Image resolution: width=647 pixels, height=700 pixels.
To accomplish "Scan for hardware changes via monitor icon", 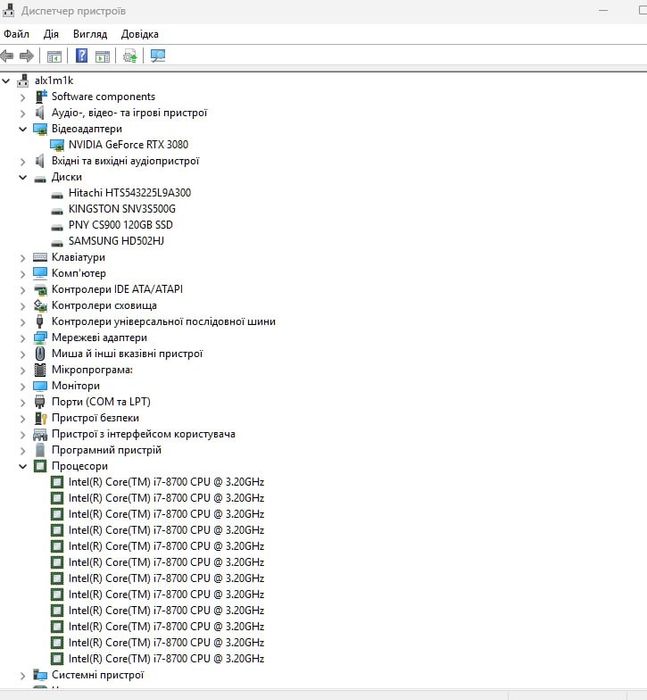I will 158,56.
